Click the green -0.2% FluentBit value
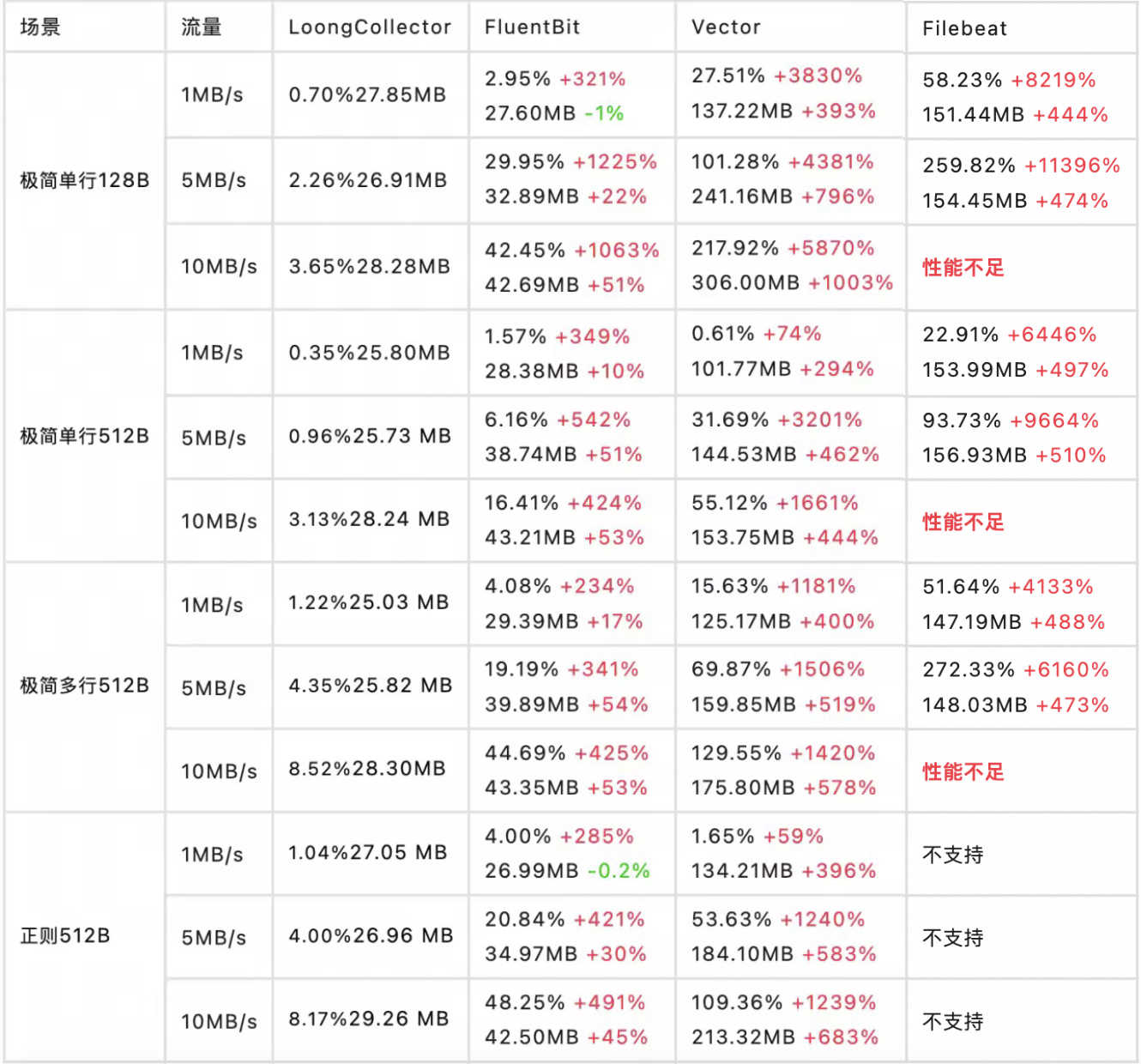This screenshot has height=1064, width=1141. (x=619, y=871)
